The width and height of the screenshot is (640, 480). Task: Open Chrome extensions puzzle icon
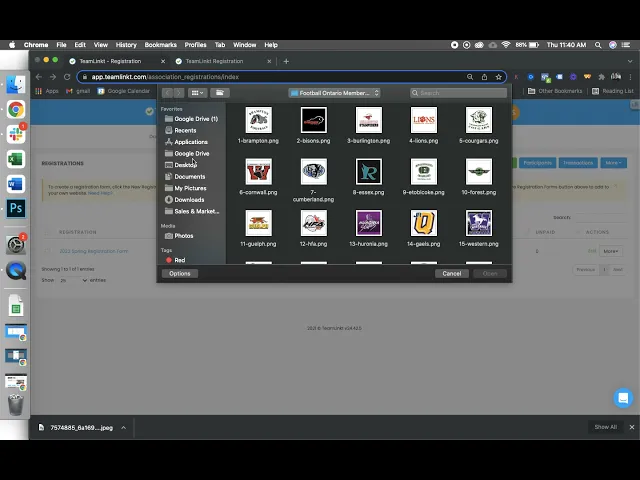pos(601,77)
